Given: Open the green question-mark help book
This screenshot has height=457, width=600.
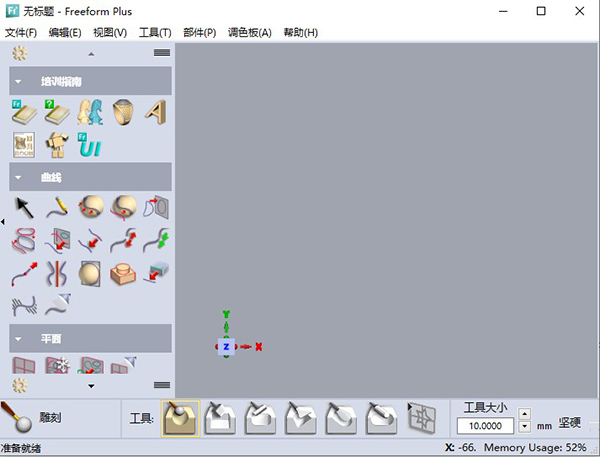Looking at the screenshot, I should (57, 112).
